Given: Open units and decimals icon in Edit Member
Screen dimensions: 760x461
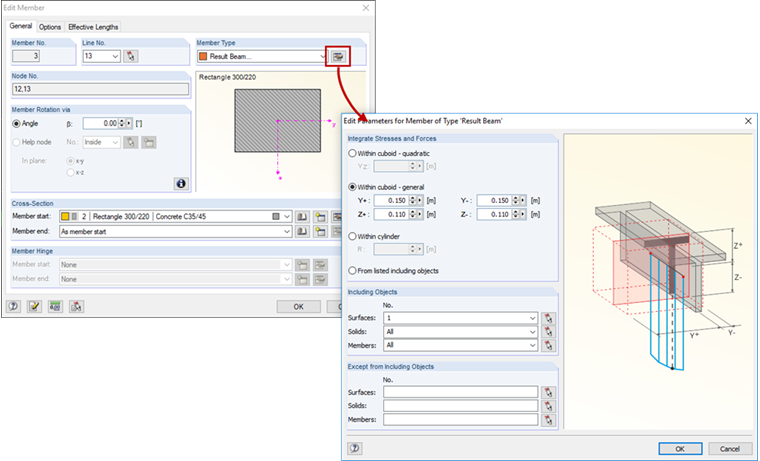Looking at the screenshot, I should click(x=55, y=306).
